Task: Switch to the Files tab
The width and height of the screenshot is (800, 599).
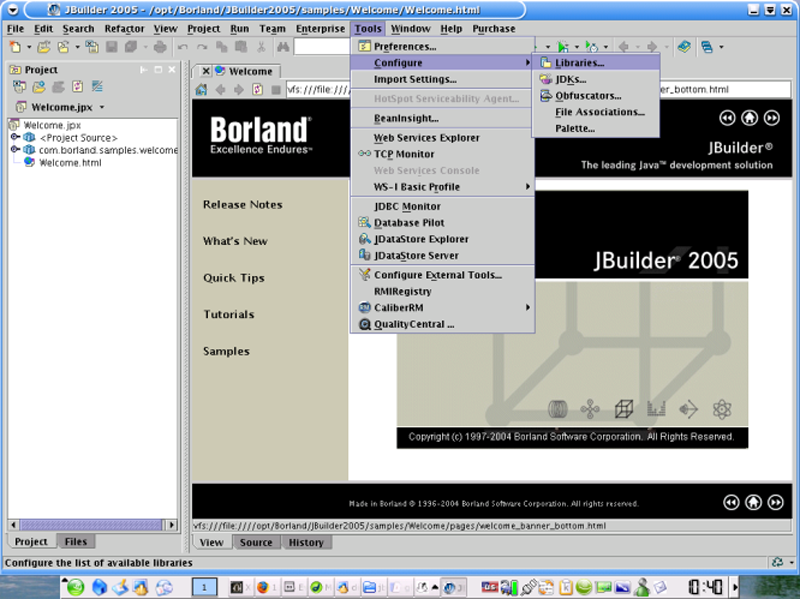Action: tap(75, 542)
